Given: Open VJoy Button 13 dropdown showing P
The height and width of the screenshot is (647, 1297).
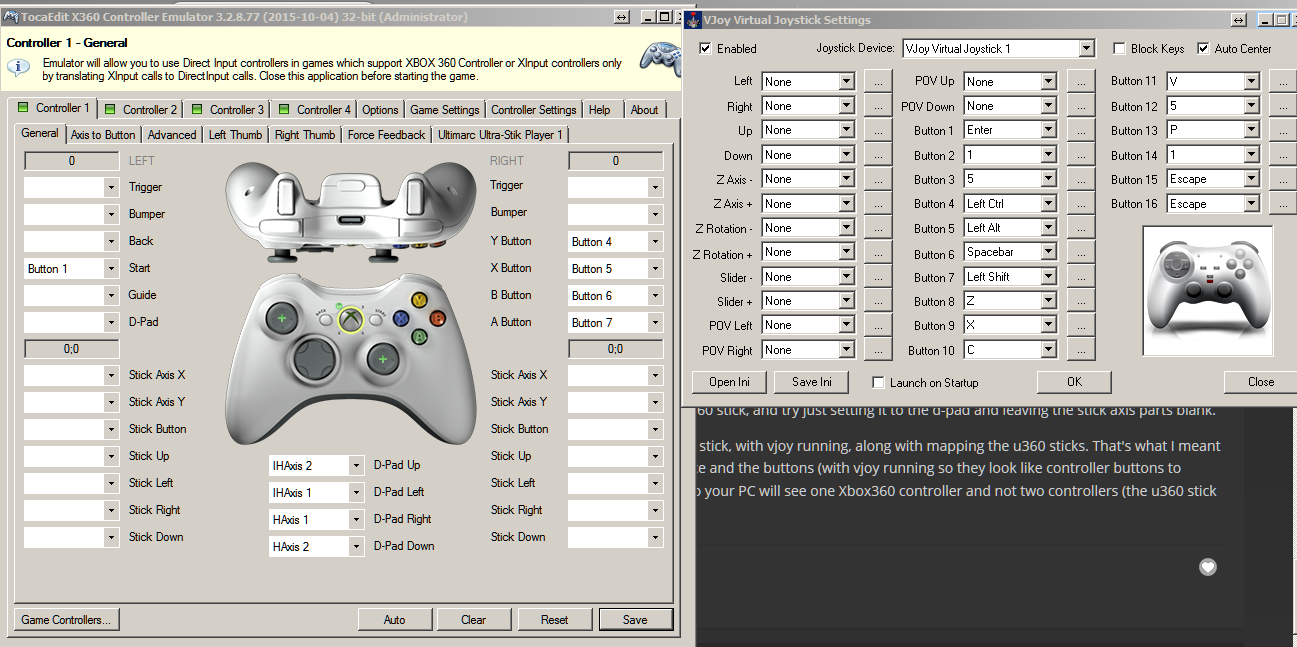Looking at the screenshot, I should tap(1251, 130).
